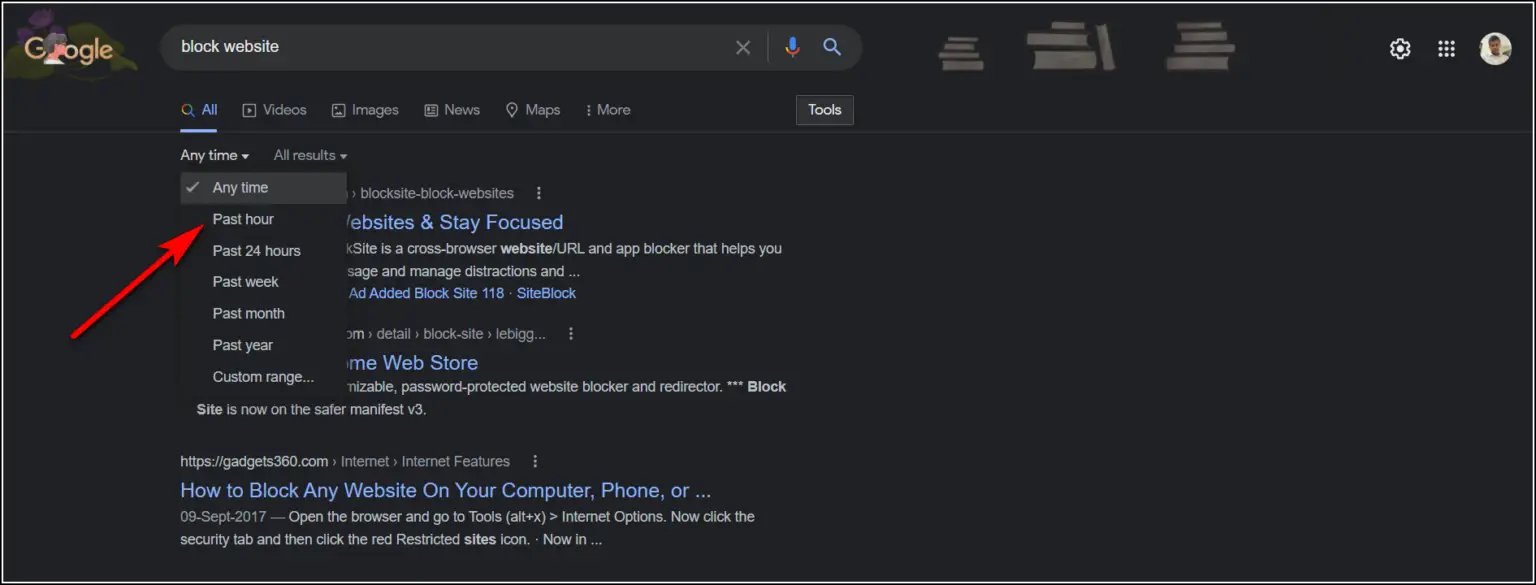Click the profile avatar picture

1494,47
